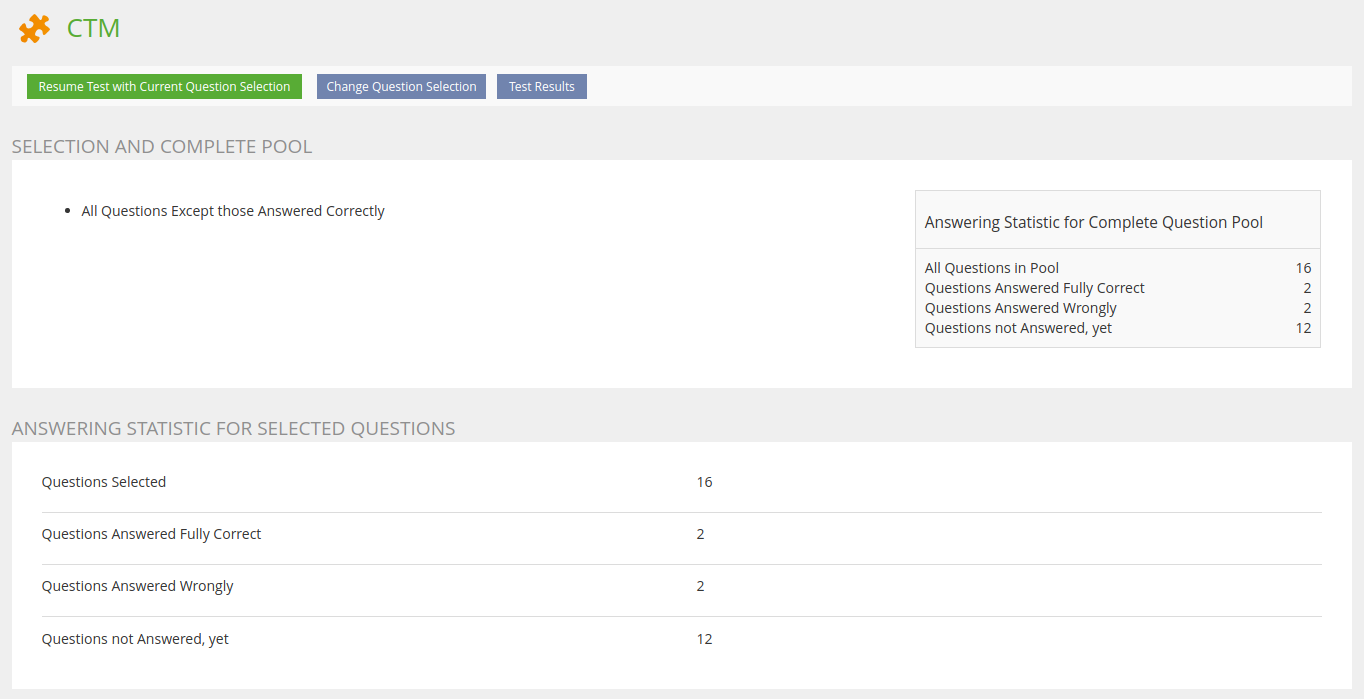Viewport: 1364px width, 699px height.
Task: Click 'Answering Statistic for Selected Questions' heading
Action: pos(233,429)
